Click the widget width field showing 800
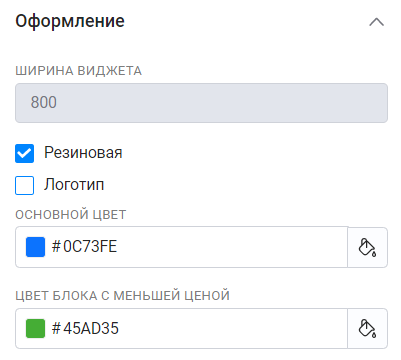The width and height of the screenshot is (401, 360). [x=201, y=103]
